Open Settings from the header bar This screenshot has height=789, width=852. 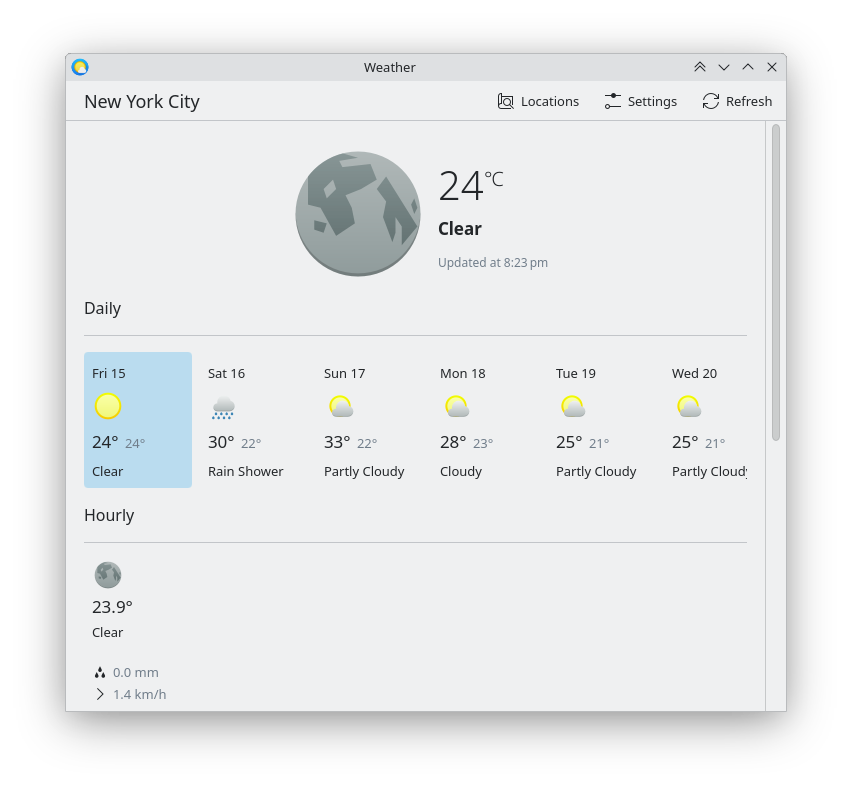[641, 101]
